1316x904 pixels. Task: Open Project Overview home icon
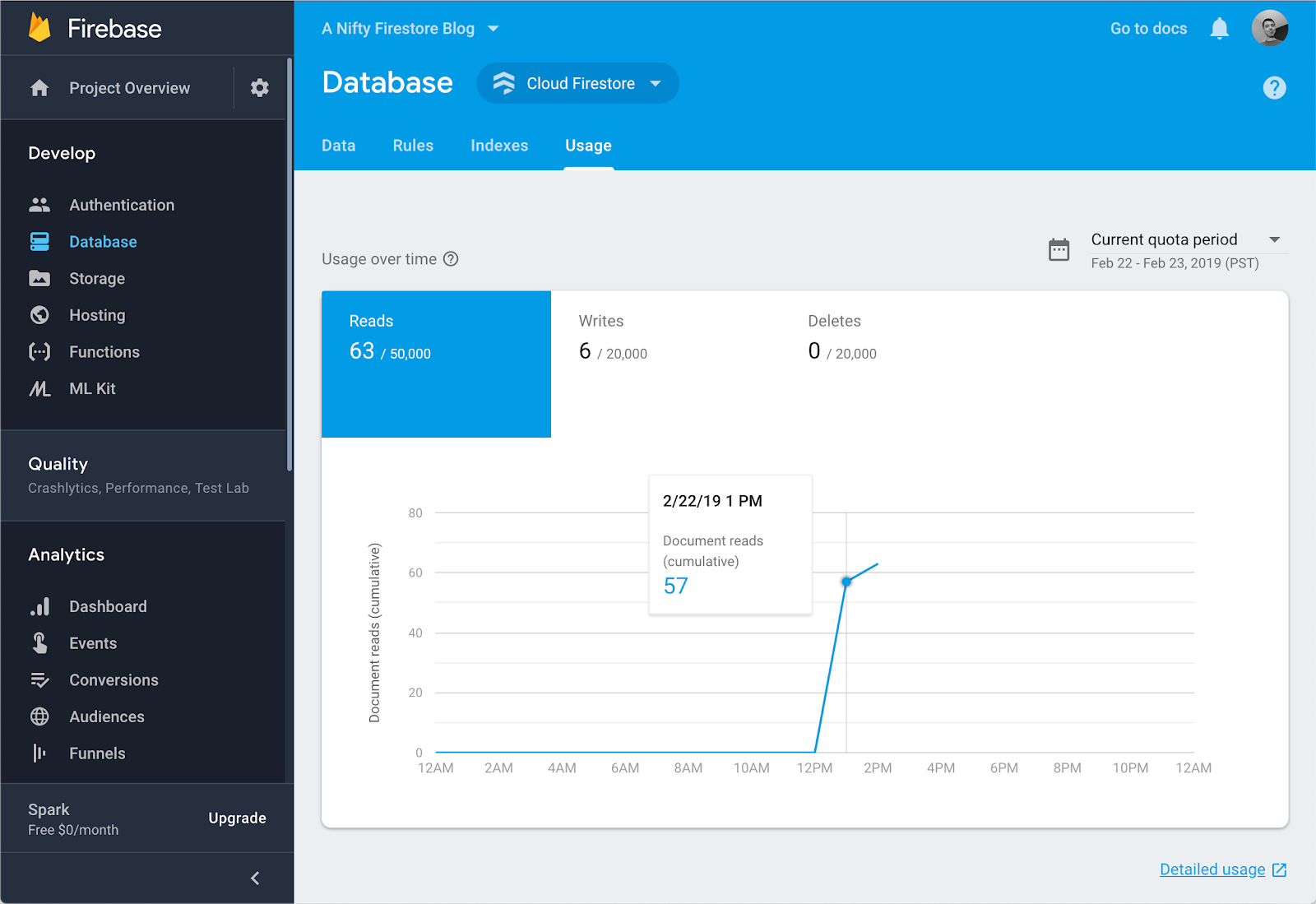point(39,88)
